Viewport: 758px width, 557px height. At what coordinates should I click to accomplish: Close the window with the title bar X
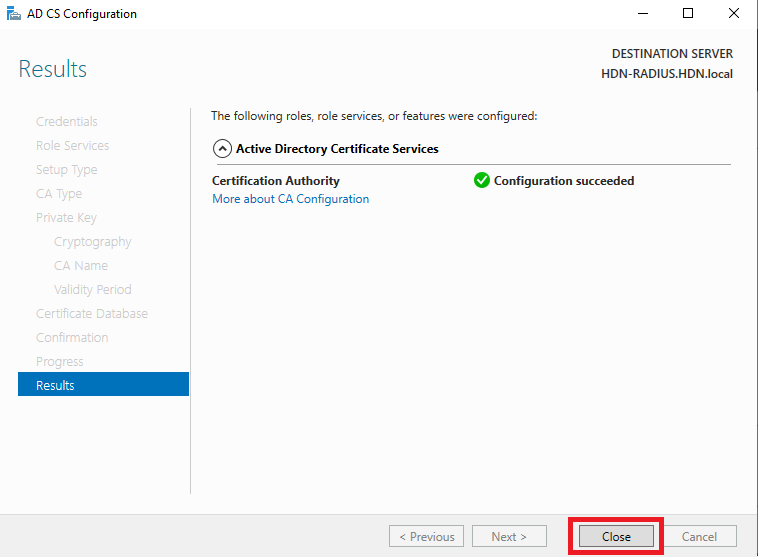tap(733, 14)
